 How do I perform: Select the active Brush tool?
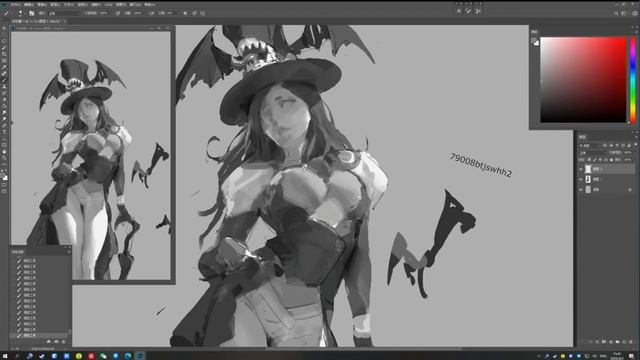[4, 80]
